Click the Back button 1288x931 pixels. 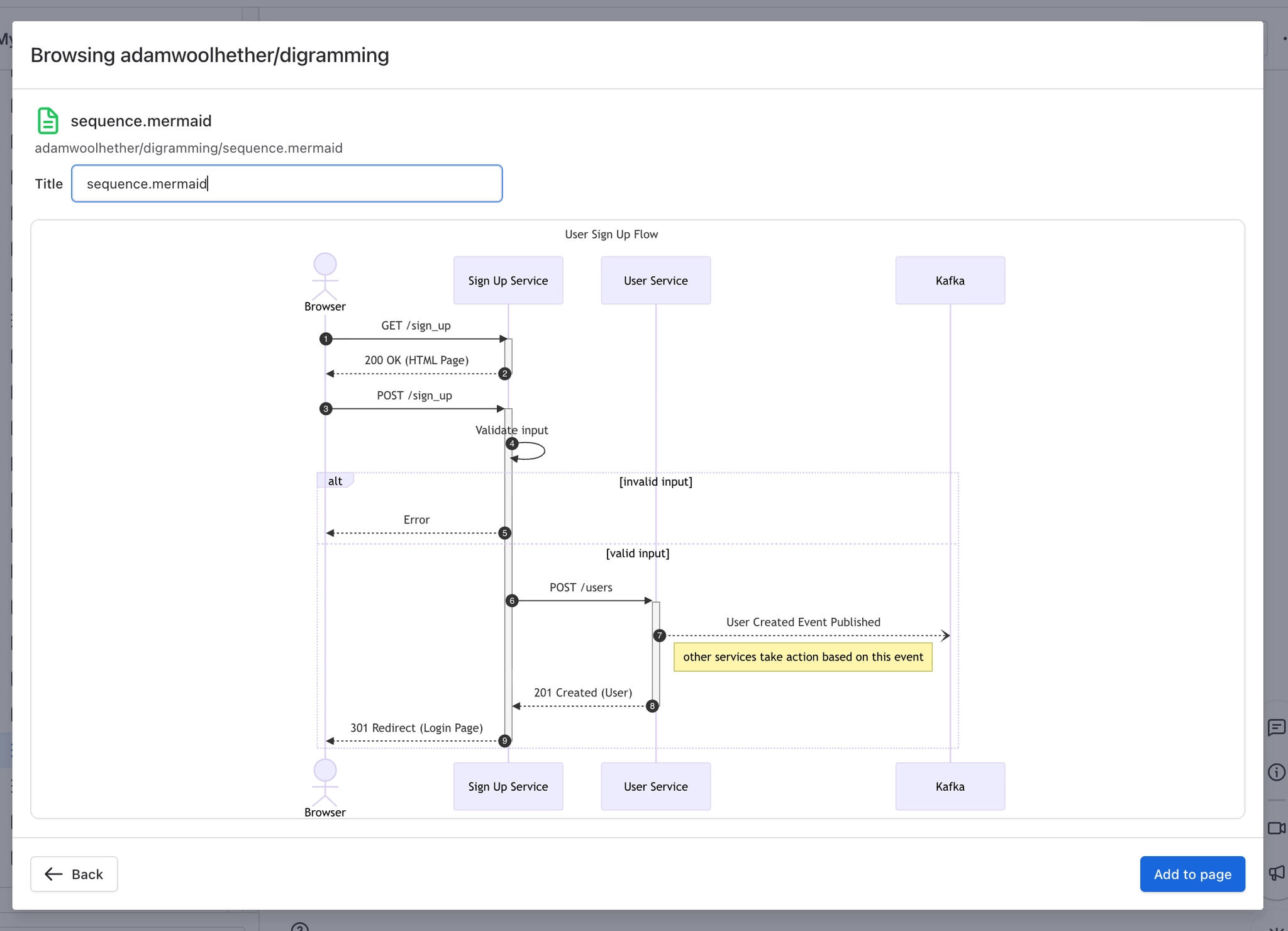(x=74, y=874)
